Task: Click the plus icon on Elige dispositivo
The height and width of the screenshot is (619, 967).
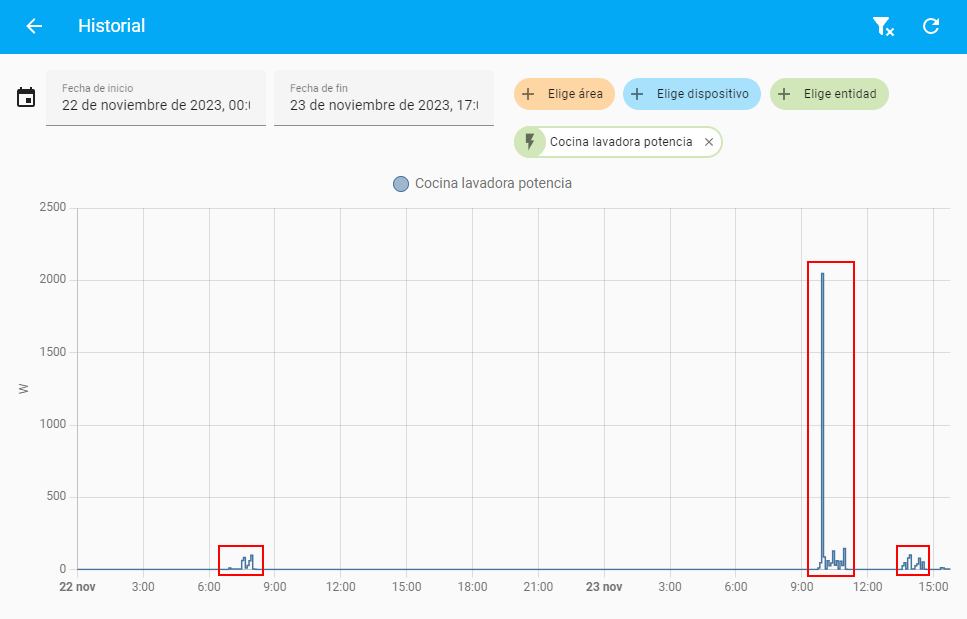Action: point(637,94)
